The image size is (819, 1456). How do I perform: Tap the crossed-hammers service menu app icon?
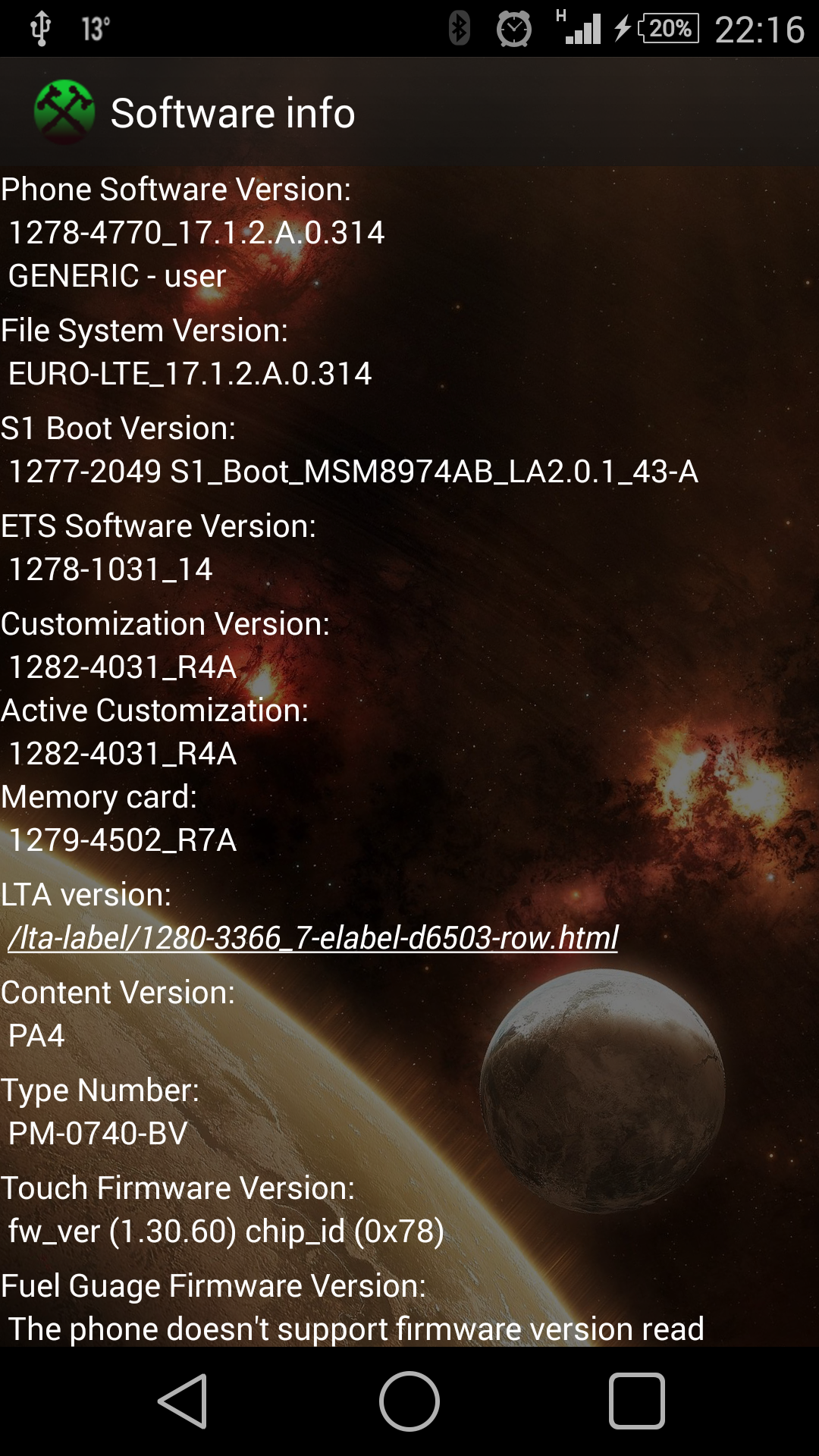pyautogui.click(x=64, y=112)
